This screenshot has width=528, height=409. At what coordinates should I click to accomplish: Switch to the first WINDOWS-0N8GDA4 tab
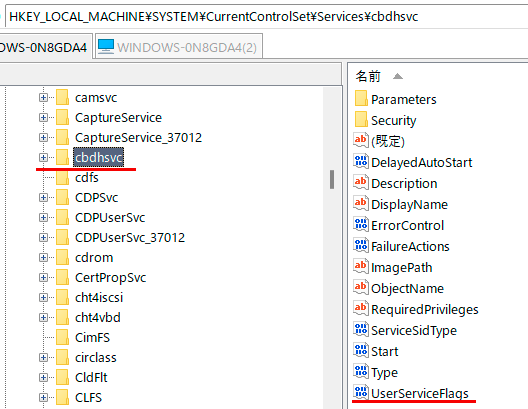pos(45,46)
